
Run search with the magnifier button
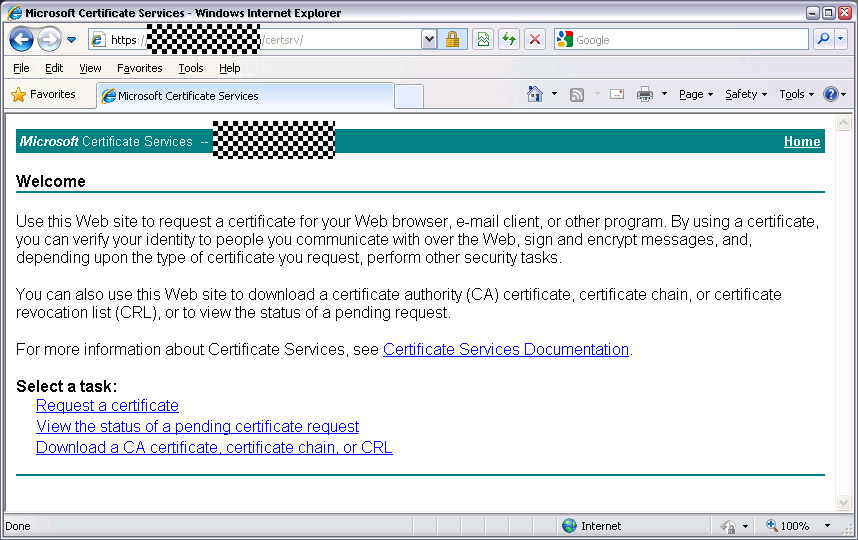(x=822, y=39)
